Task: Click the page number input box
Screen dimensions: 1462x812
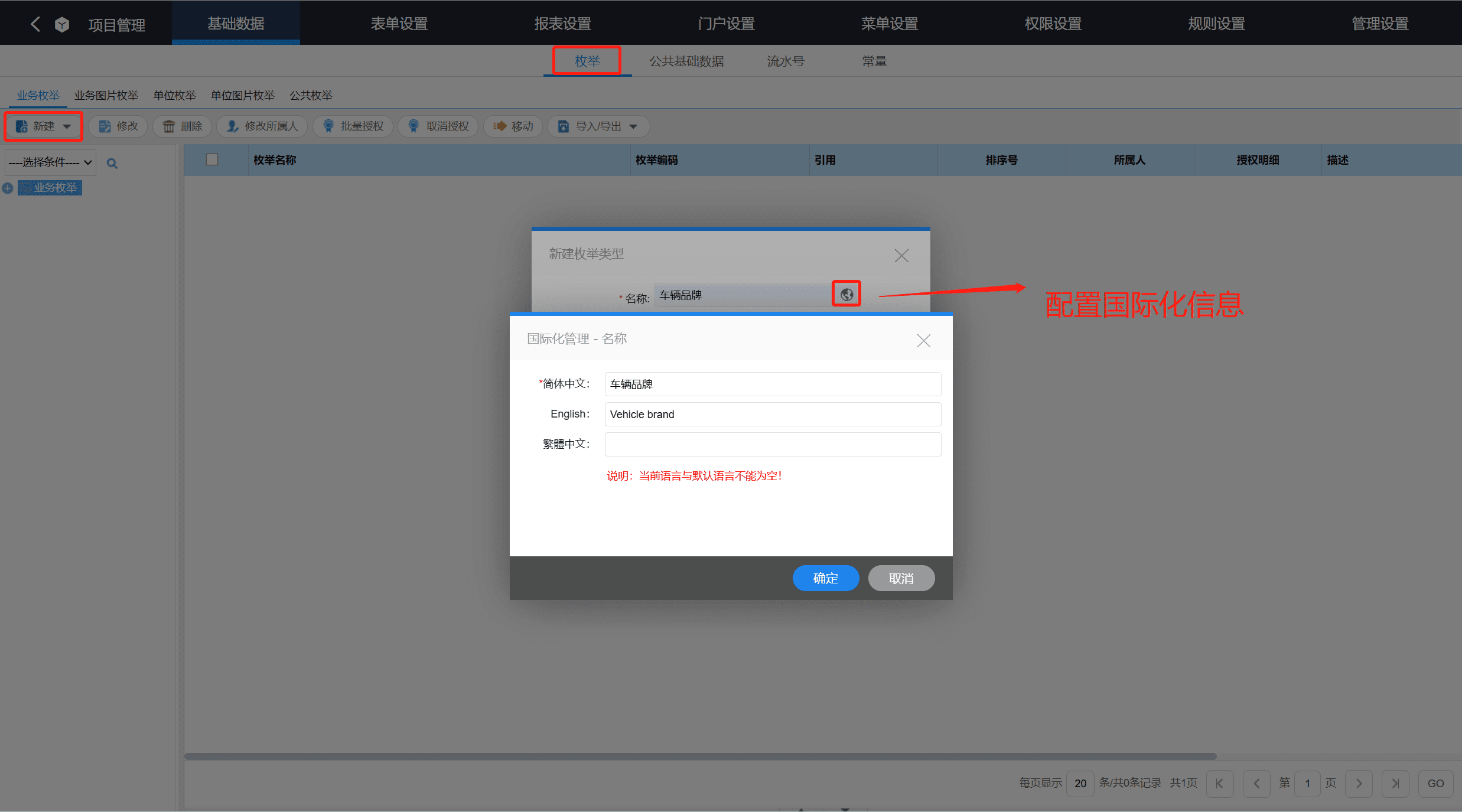Action: (x=1308, y=784)
